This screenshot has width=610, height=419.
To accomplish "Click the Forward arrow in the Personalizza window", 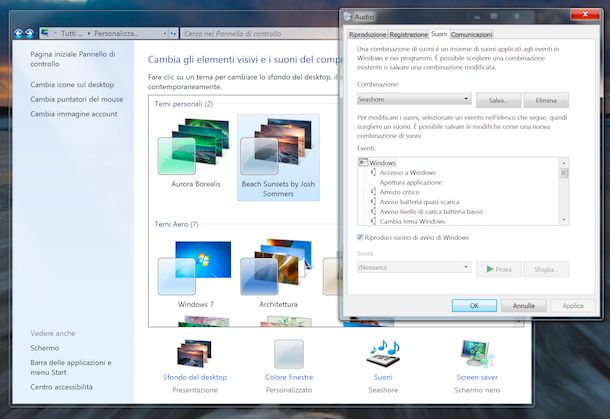I will (30, 33).
